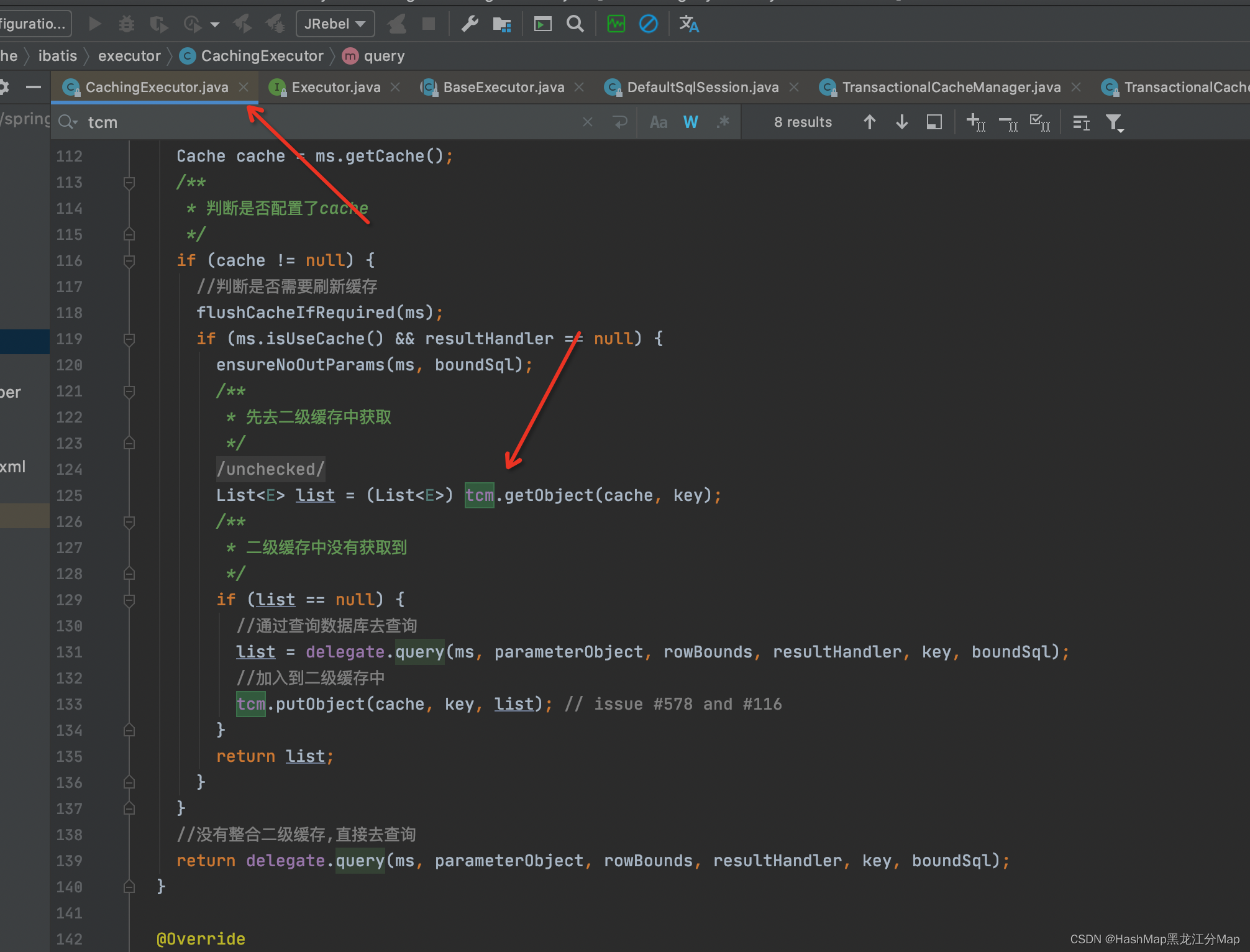Collapse the comment at line 121

click(129, 391)
